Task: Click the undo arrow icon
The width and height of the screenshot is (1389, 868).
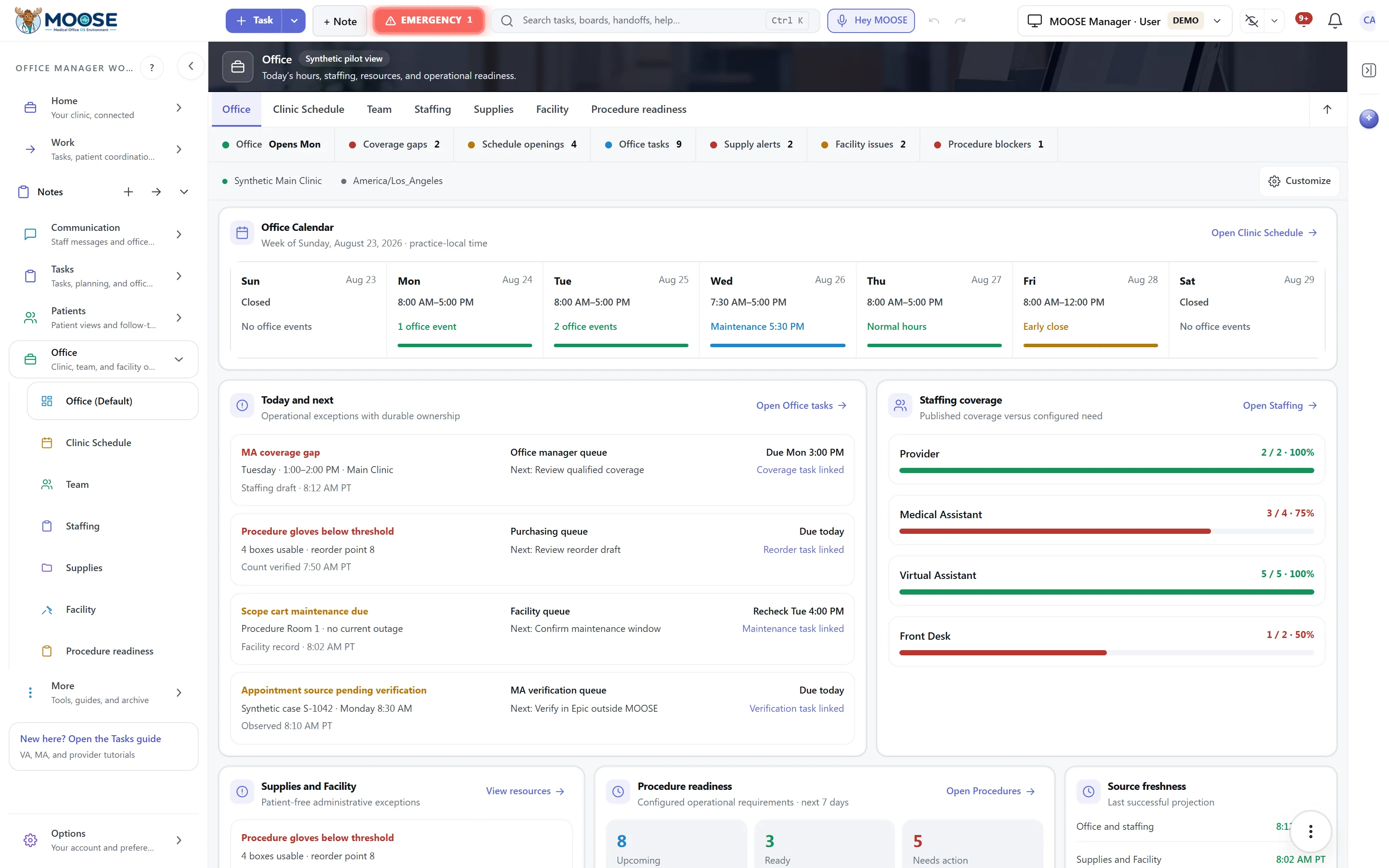Action: pyautogui.click(x=934, y=21)
